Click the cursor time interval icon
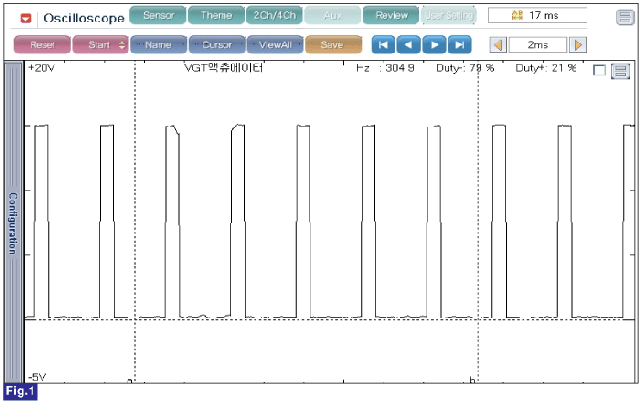Screen dimensions: 640x402 (x=517, y=16)
